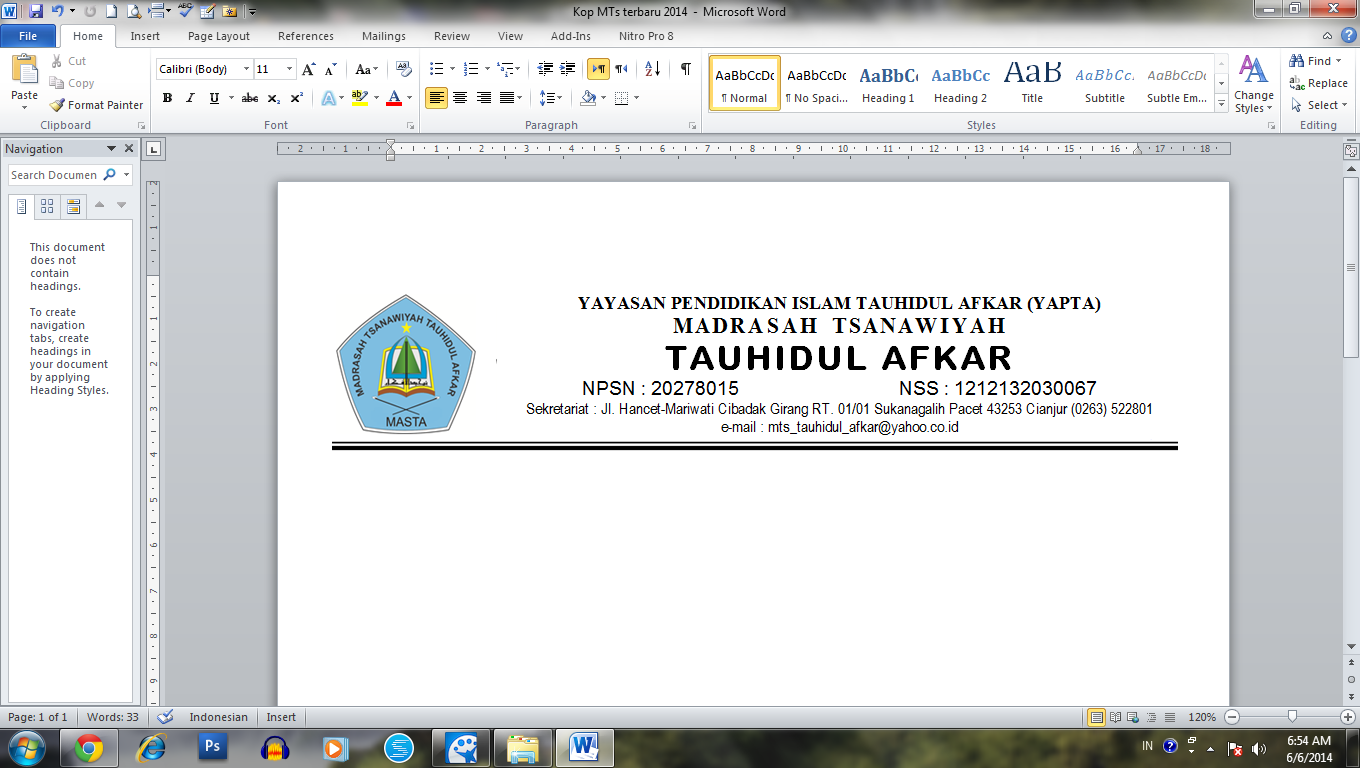This screenshot has width=1360, height=768.
Task: Grow font size
Action: point(309,69)
